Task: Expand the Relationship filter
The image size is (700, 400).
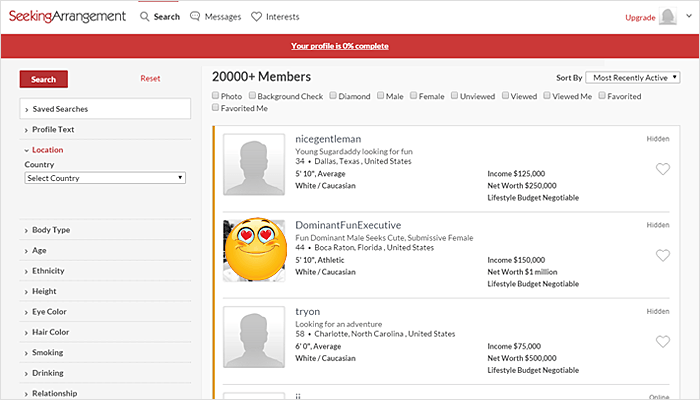Action: coord(105,393)
